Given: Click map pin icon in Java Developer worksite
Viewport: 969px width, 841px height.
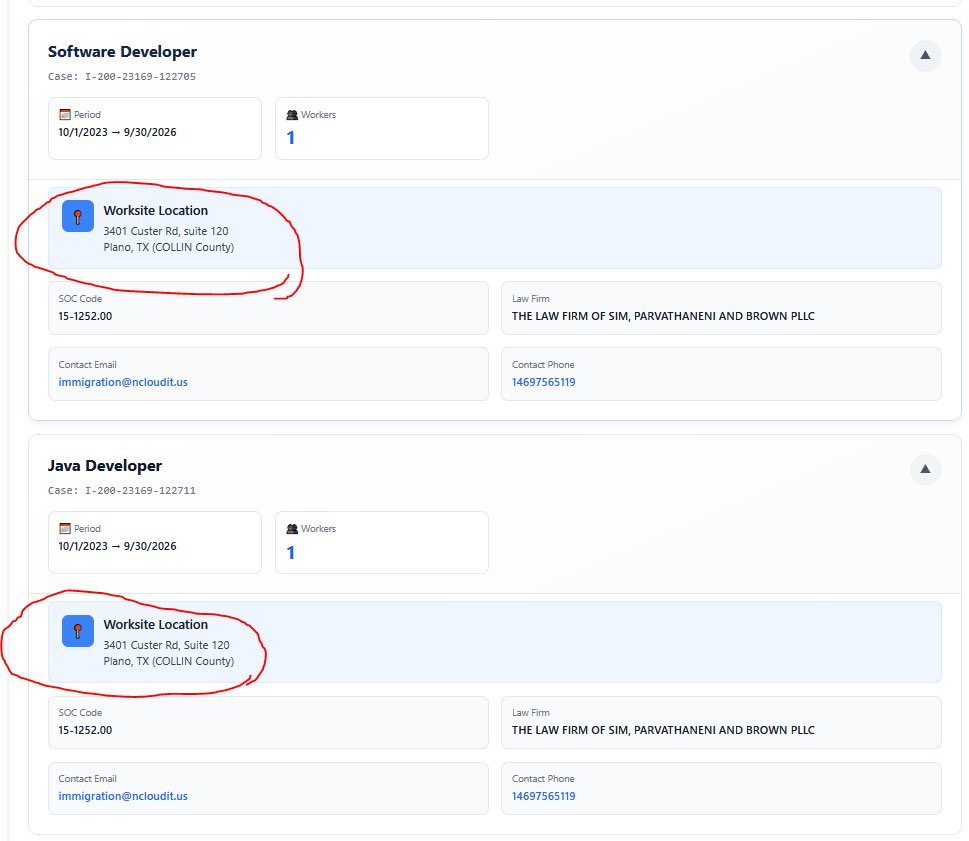Looking at the screenshot, I should [x=78, y=630].
